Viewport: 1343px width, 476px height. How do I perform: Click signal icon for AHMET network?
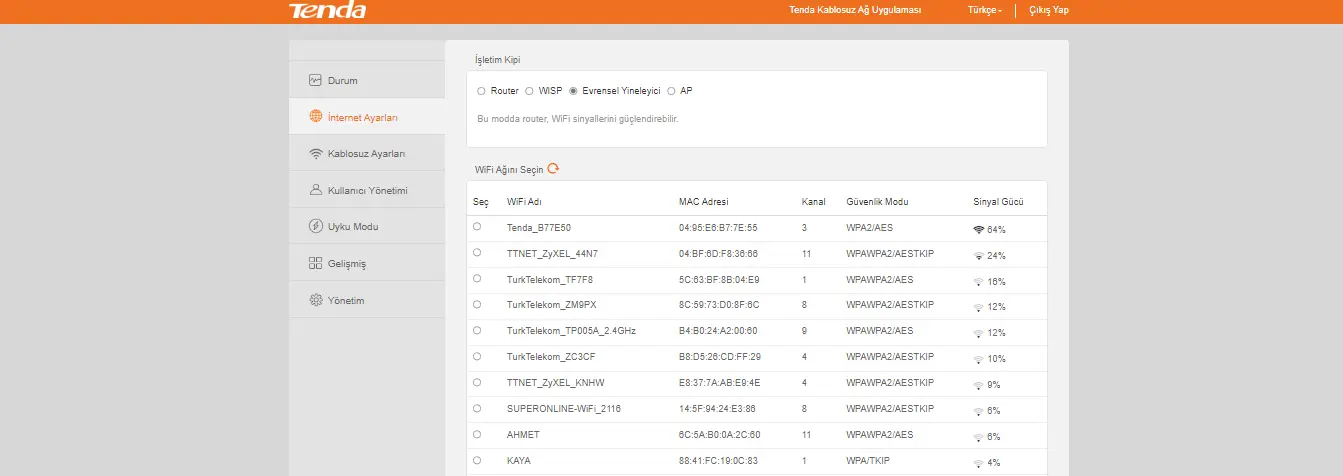tap(979, 436)
